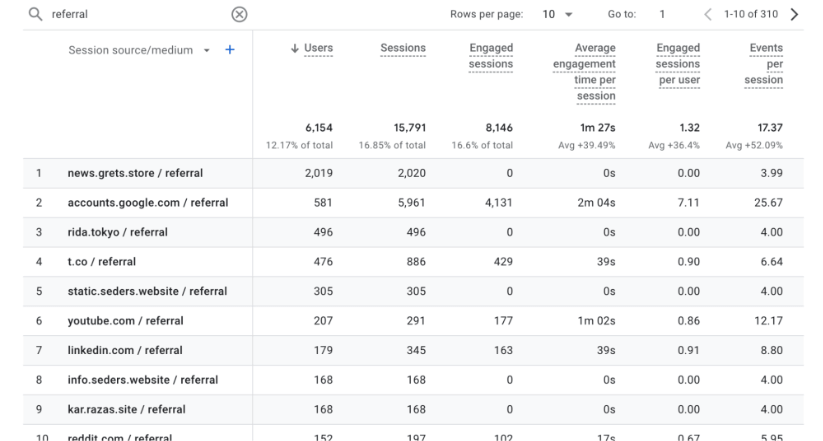Add a secondary dimension with plus icon
This screenshot has height=441, width=823.
[230, 50]
